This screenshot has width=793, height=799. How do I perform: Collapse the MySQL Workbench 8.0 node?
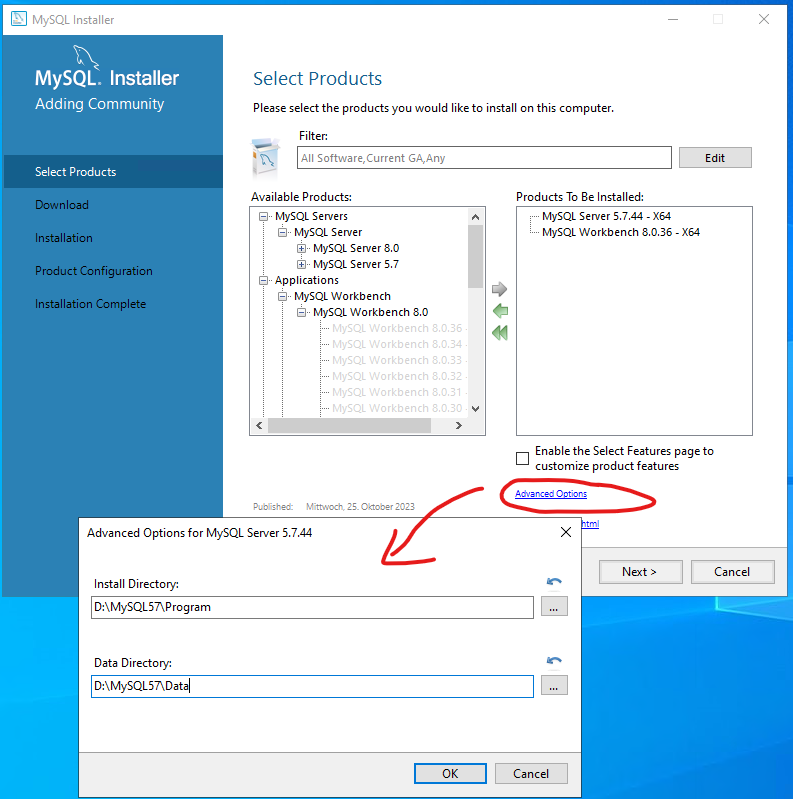pos(302,312)
